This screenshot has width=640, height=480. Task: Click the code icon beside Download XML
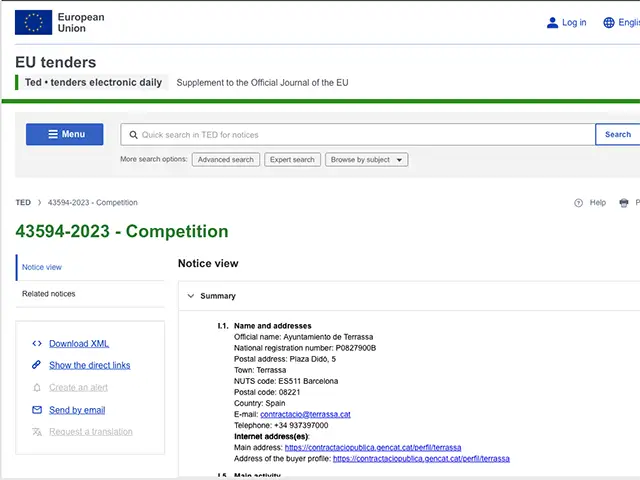click(x=37, y=344)
